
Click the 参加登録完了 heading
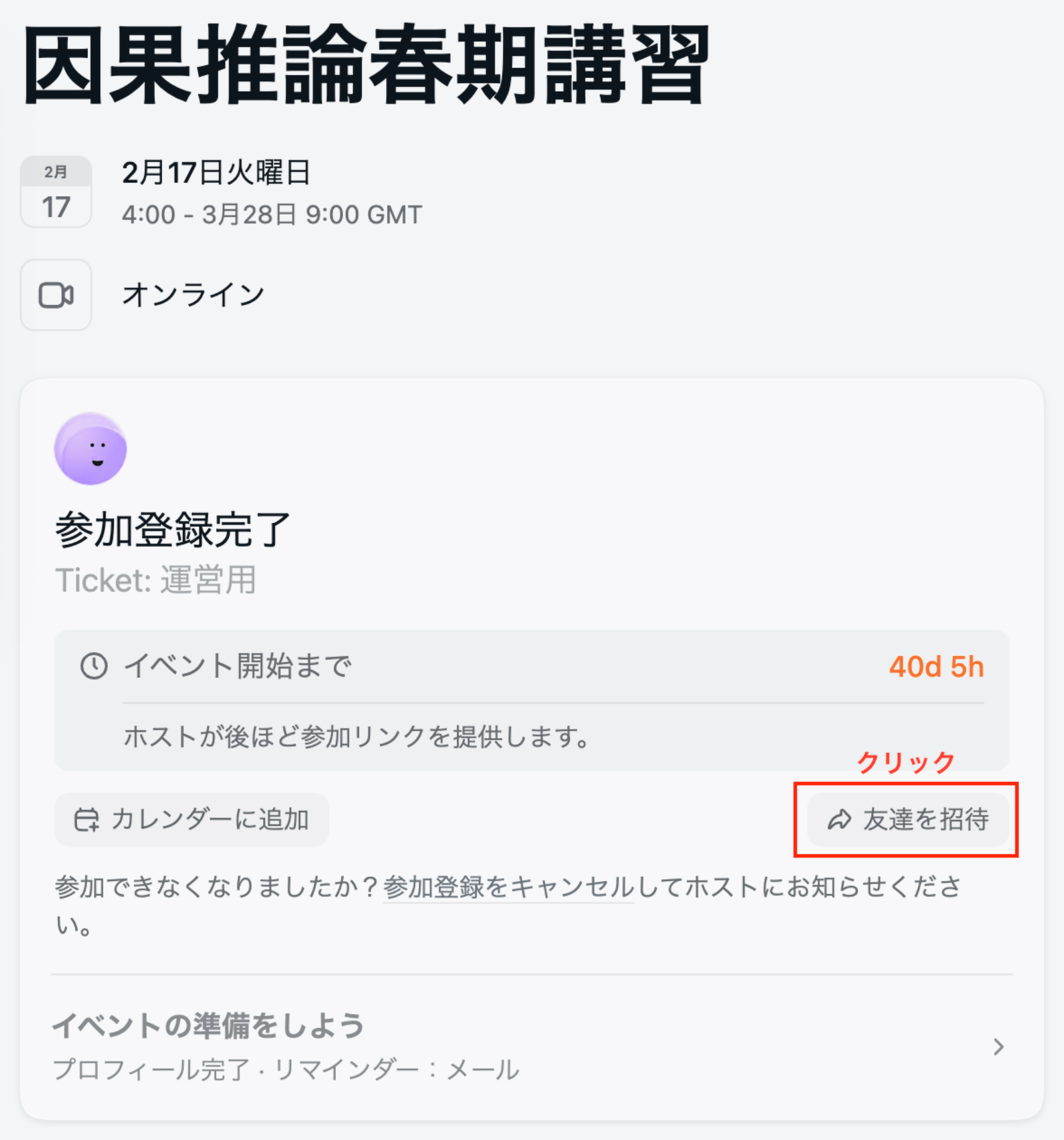[x=173, y=530]
